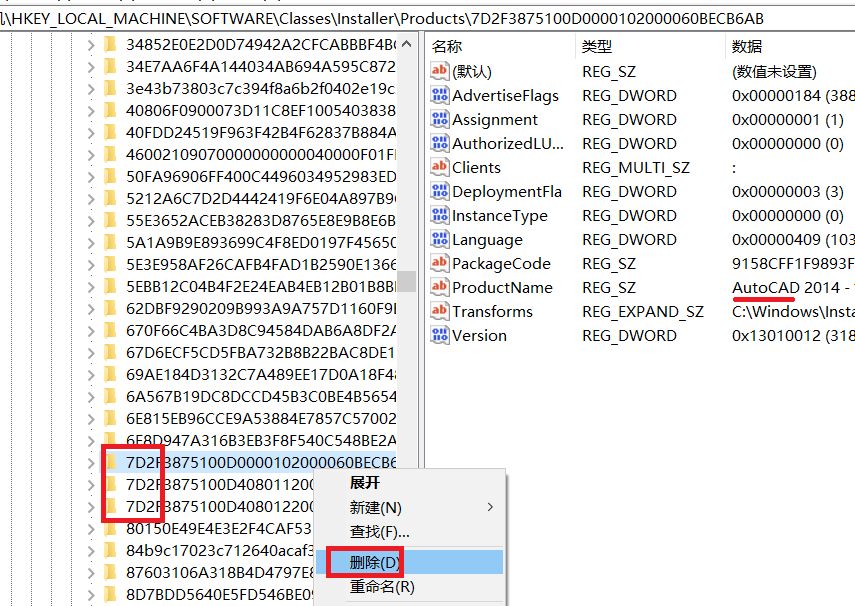The width and height of the screenshot is (855, 606).
Task: Click the icon beside the ProductName value
Action: tap(439, 288)
